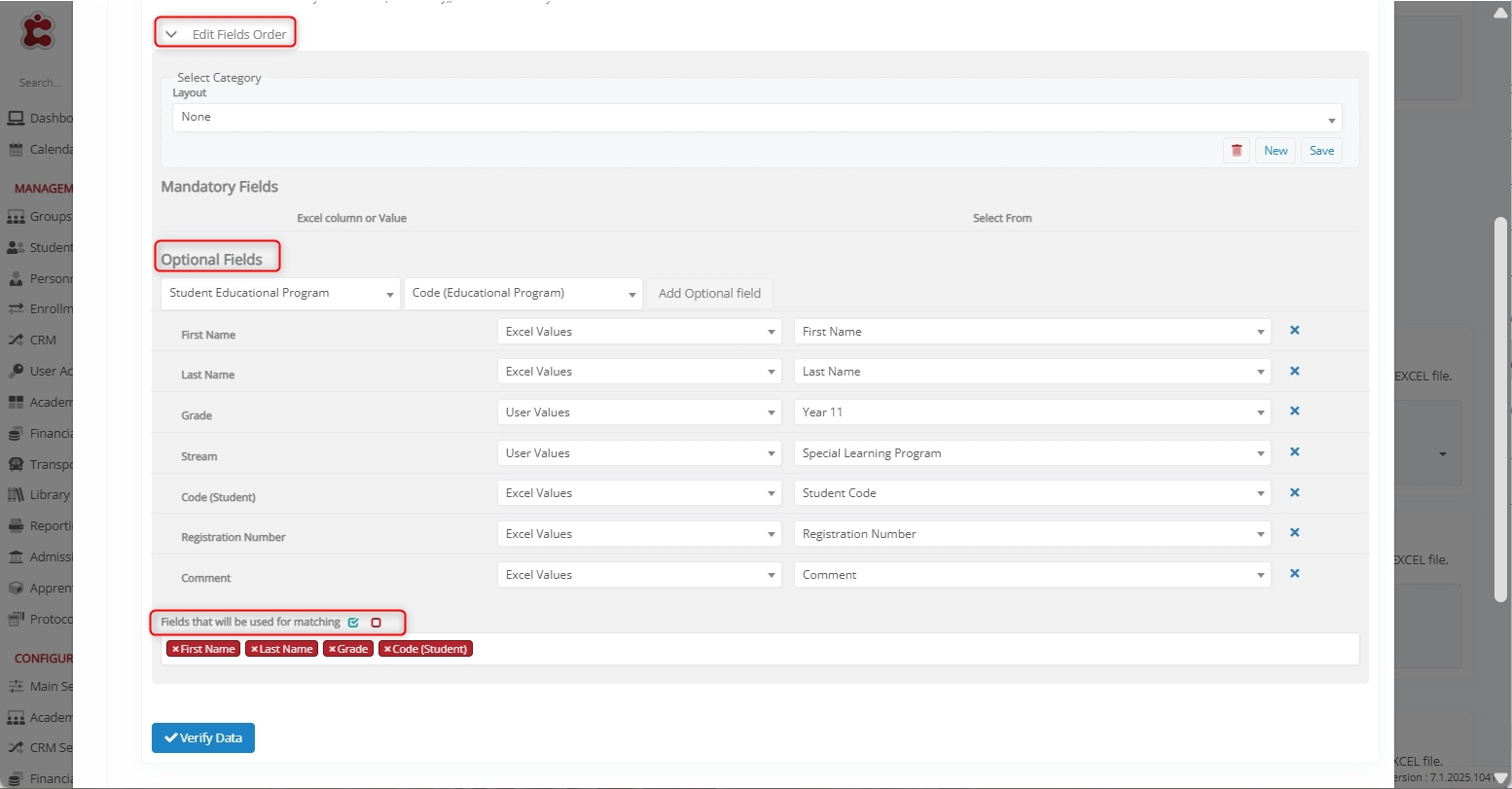
Task: Remove the Registration Number field row
Action: (1294, 533)
